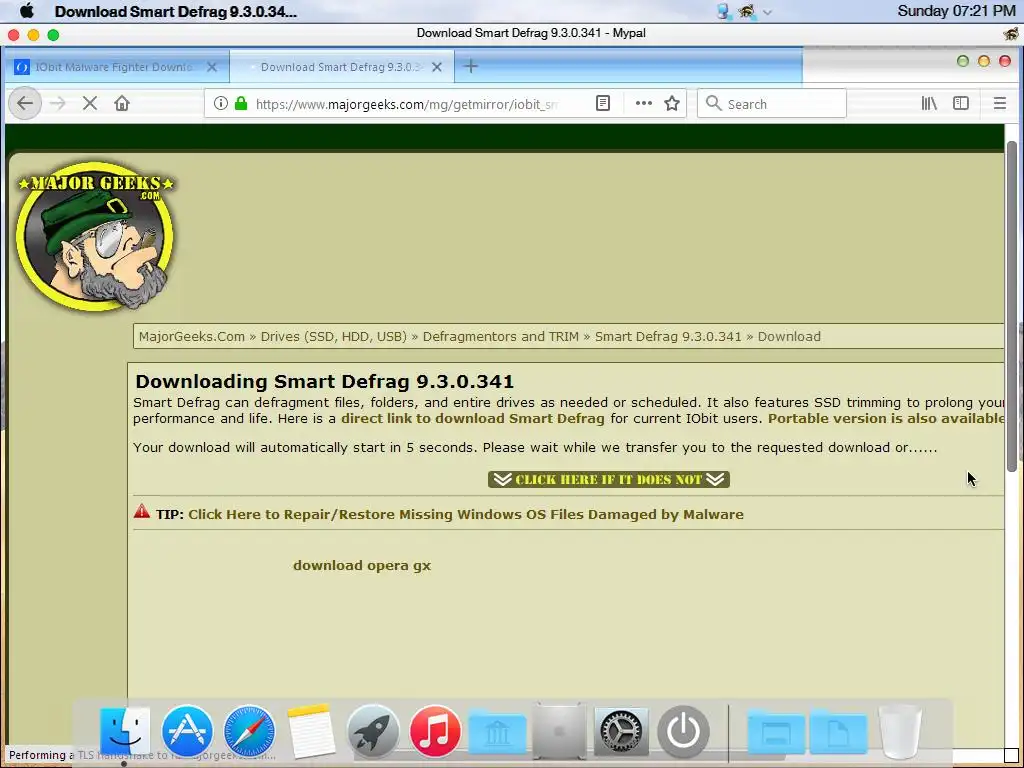Expand the menu bar tray chevron
1024x768 pixels.
pos(767,12)
